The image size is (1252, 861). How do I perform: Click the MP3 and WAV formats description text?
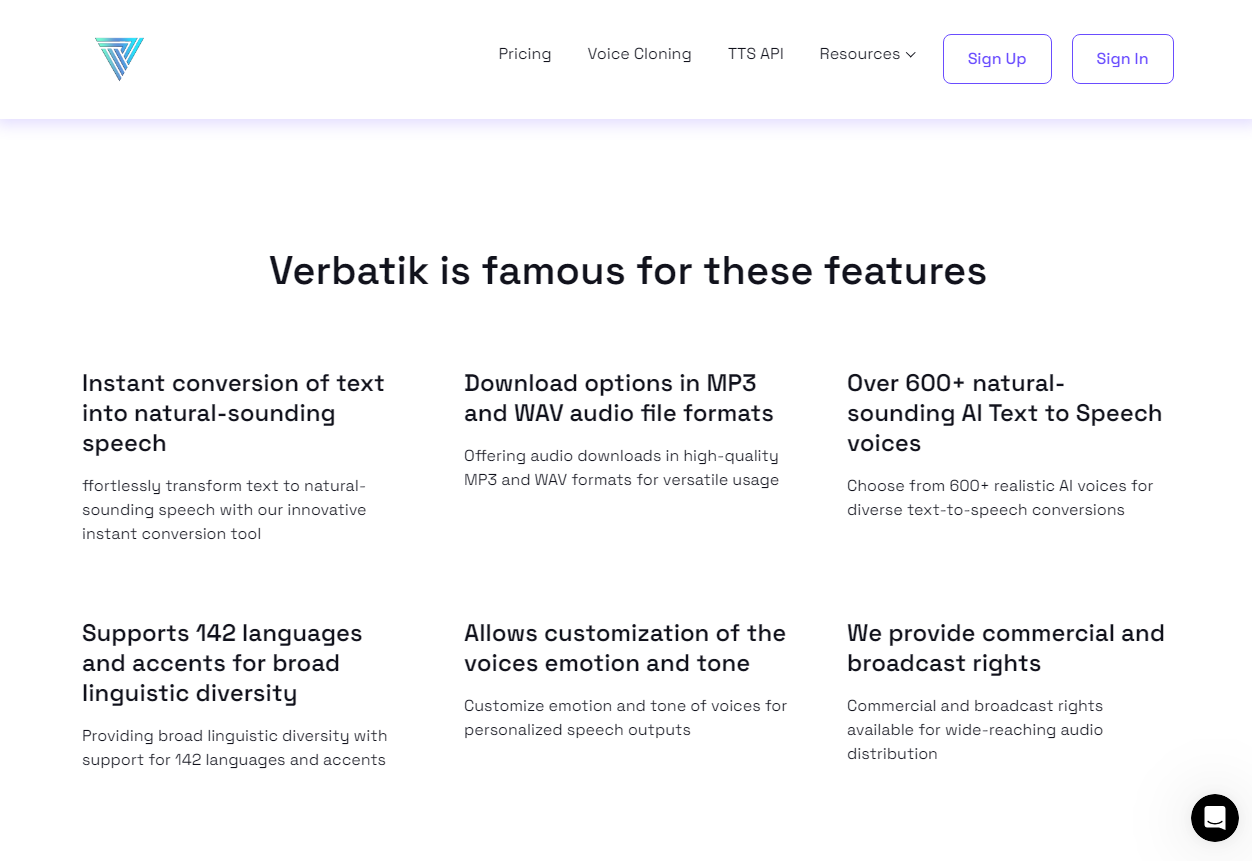[x=621, y=468]
